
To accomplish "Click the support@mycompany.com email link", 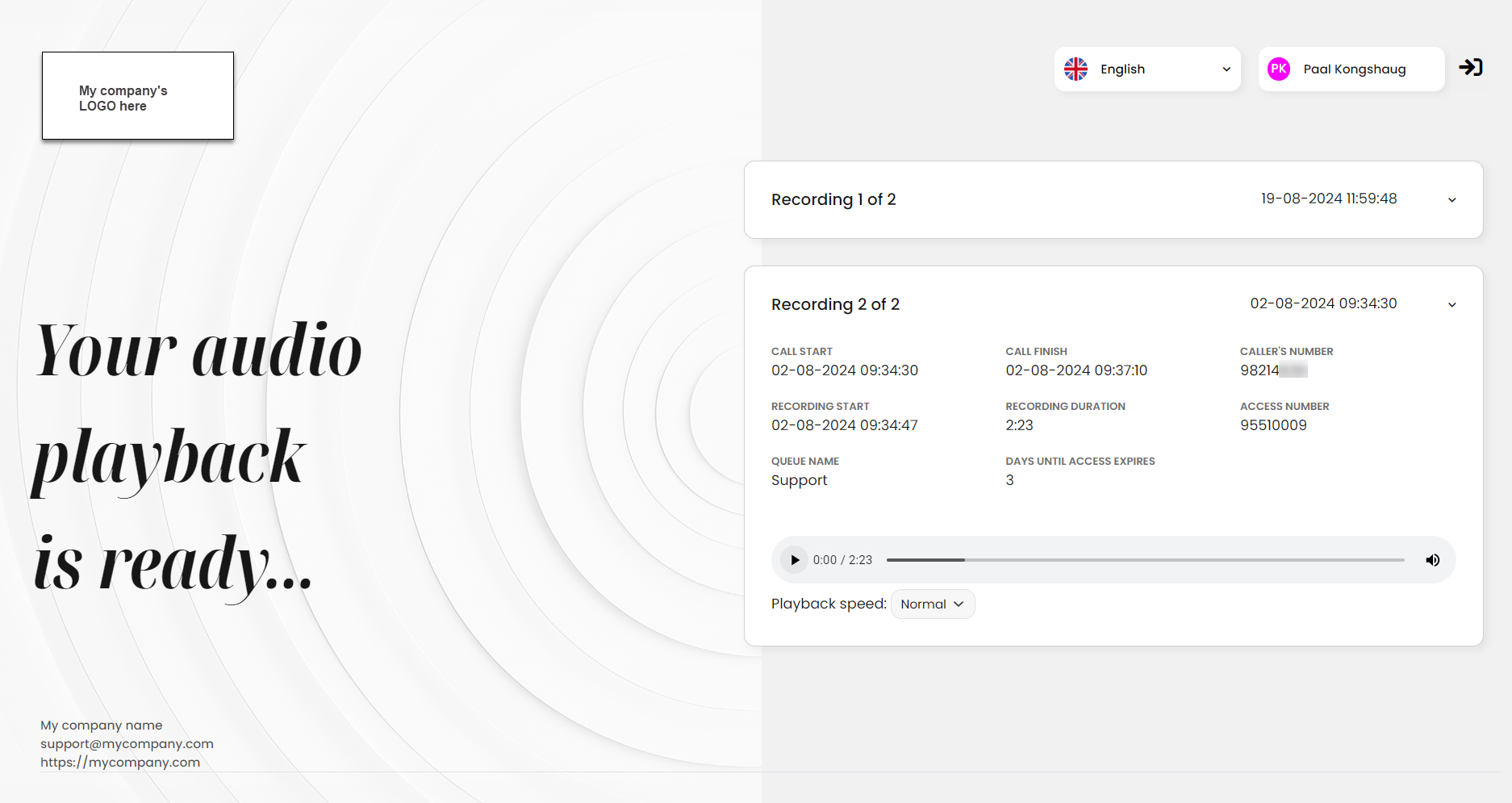I will click(127, 744).
